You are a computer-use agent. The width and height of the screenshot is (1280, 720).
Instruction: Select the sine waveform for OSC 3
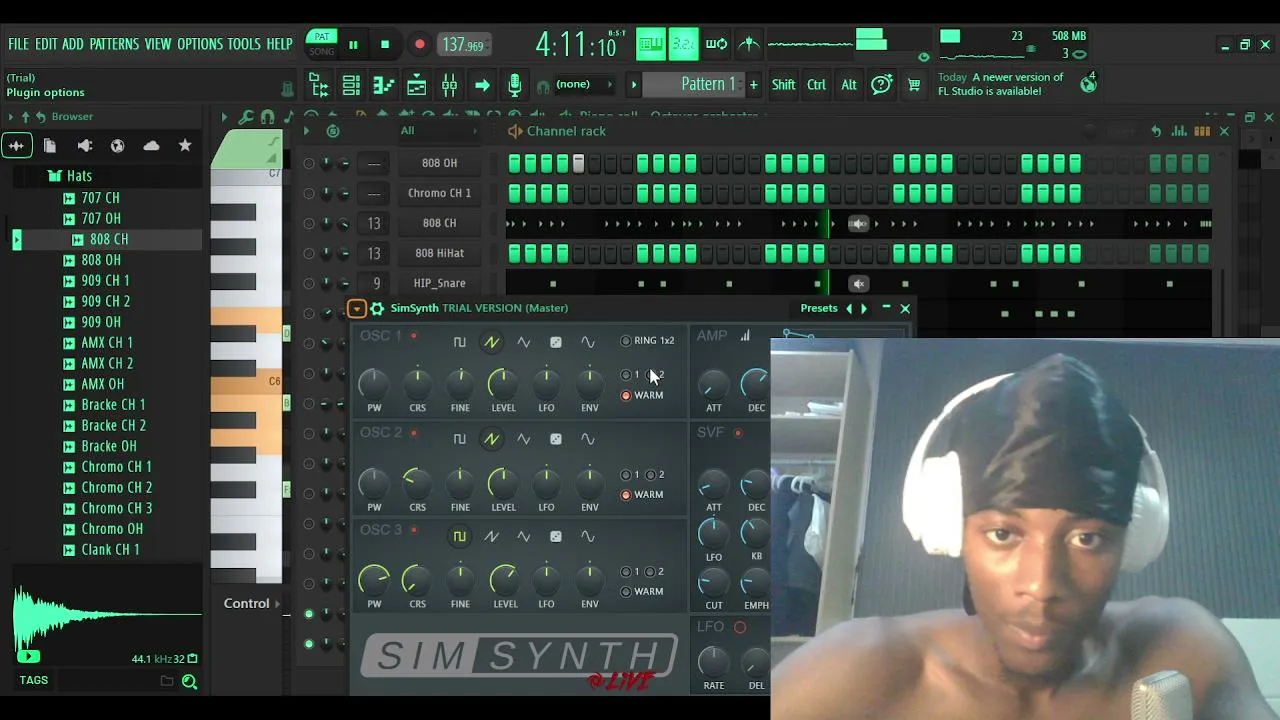pos(588,536)
